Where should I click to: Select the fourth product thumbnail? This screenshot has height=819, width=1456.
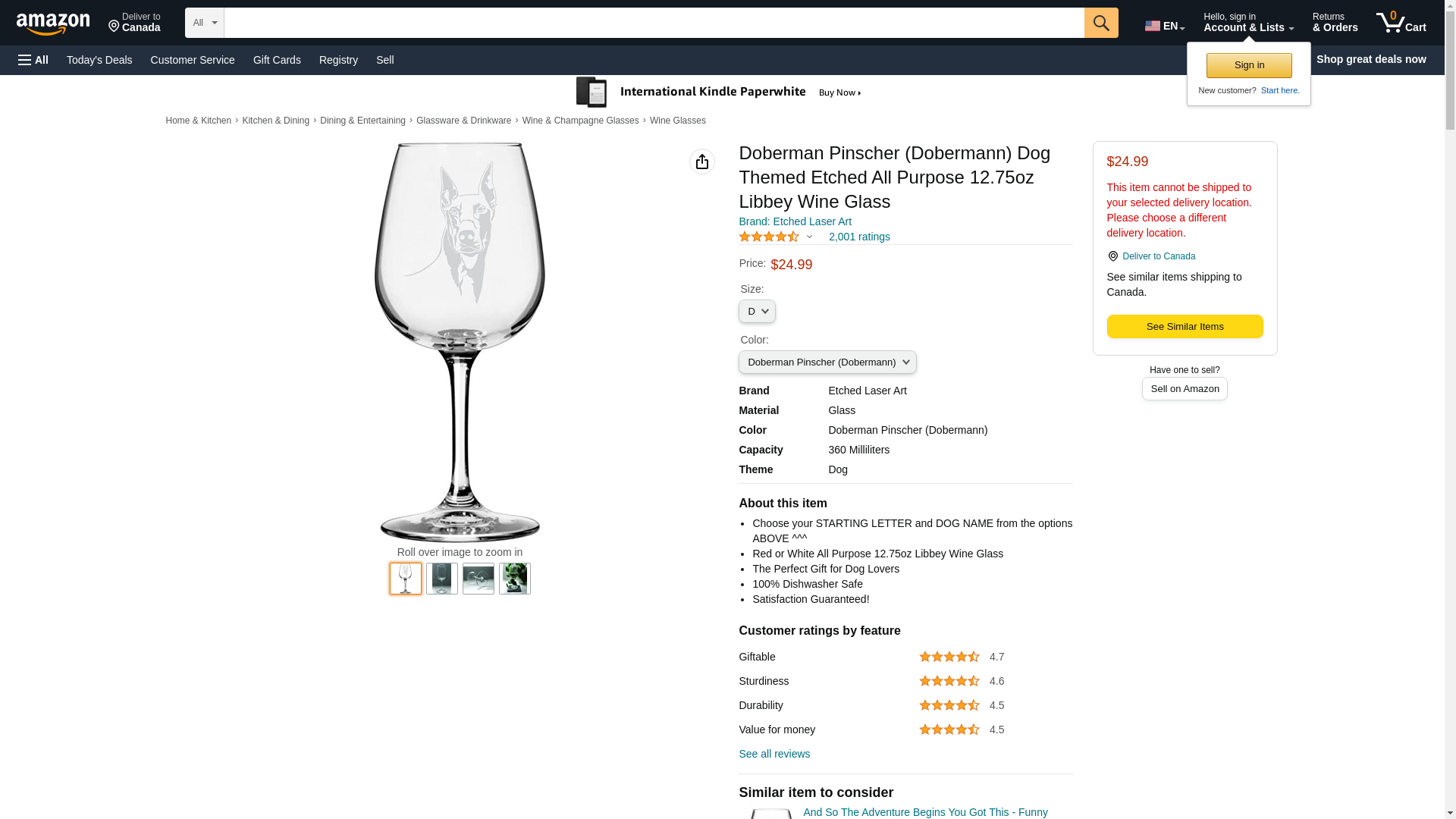coord(515,579)
